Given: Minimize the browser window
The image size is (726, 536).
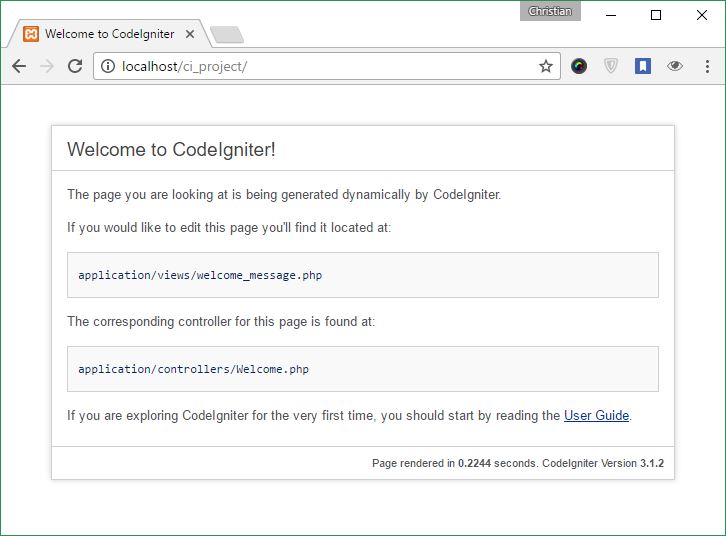Looking at the screenshot, I should click(611, 15).
